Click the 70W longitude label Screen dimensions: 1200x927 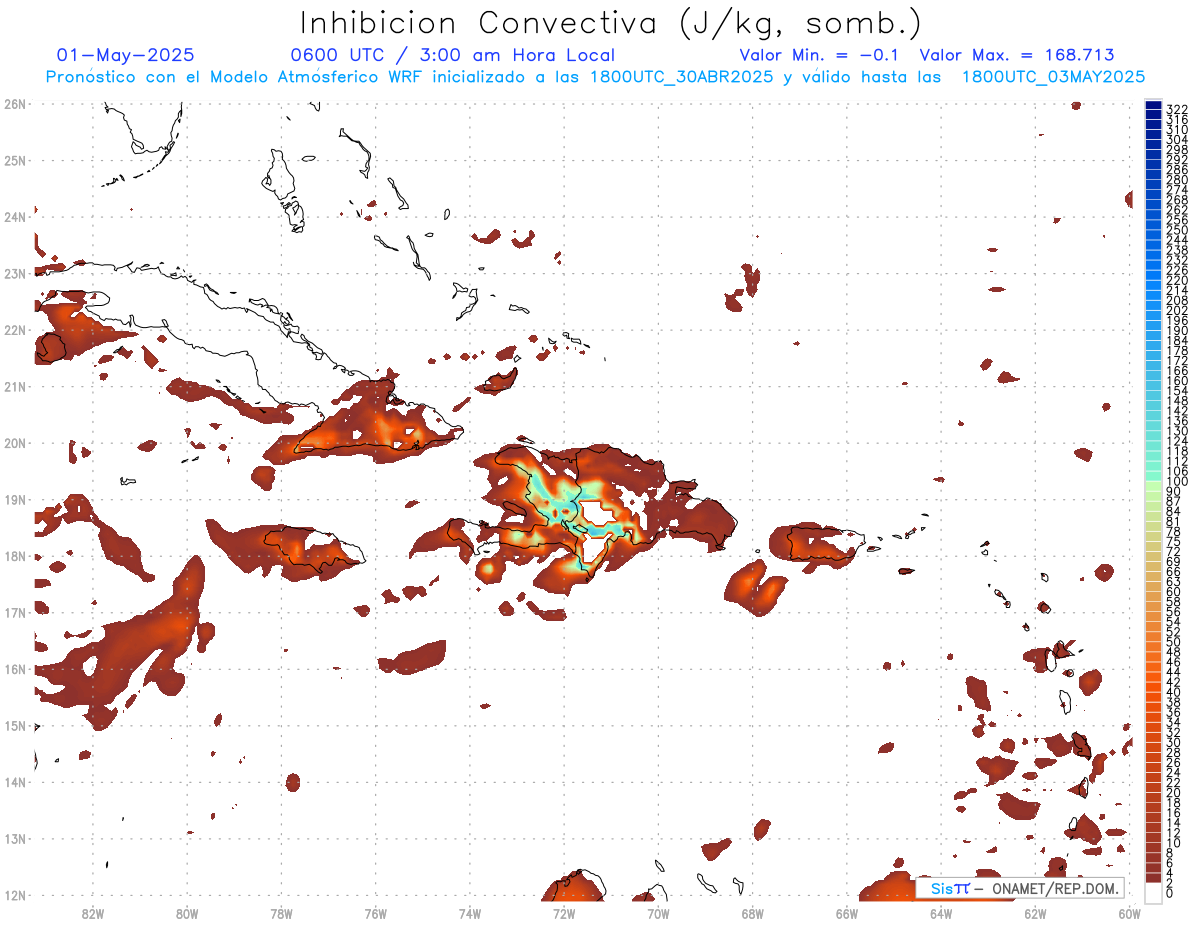658,913
